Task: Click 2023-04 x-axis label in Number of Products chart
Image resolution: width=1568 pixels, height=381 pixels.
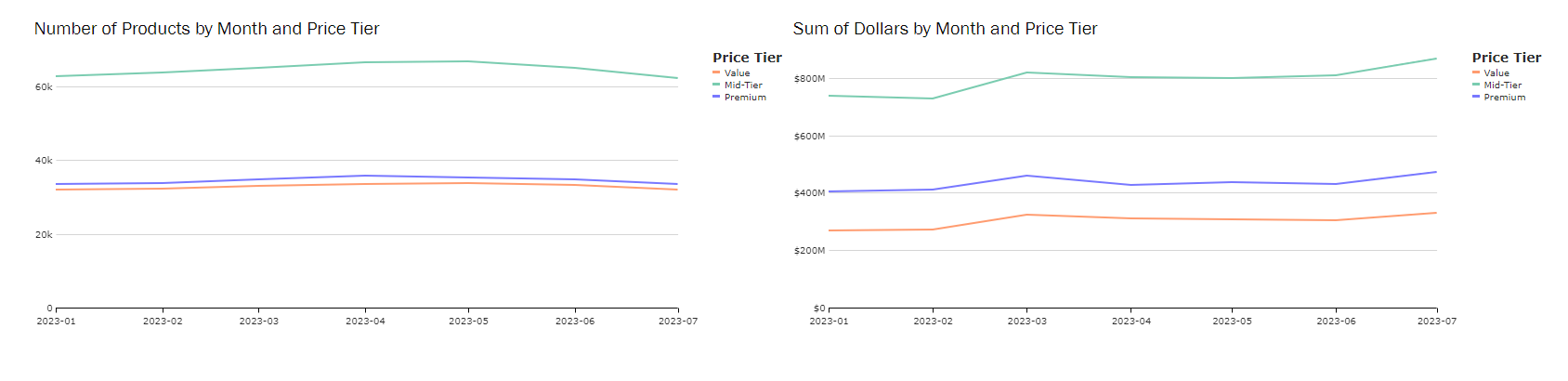Action: pos(365,322)
